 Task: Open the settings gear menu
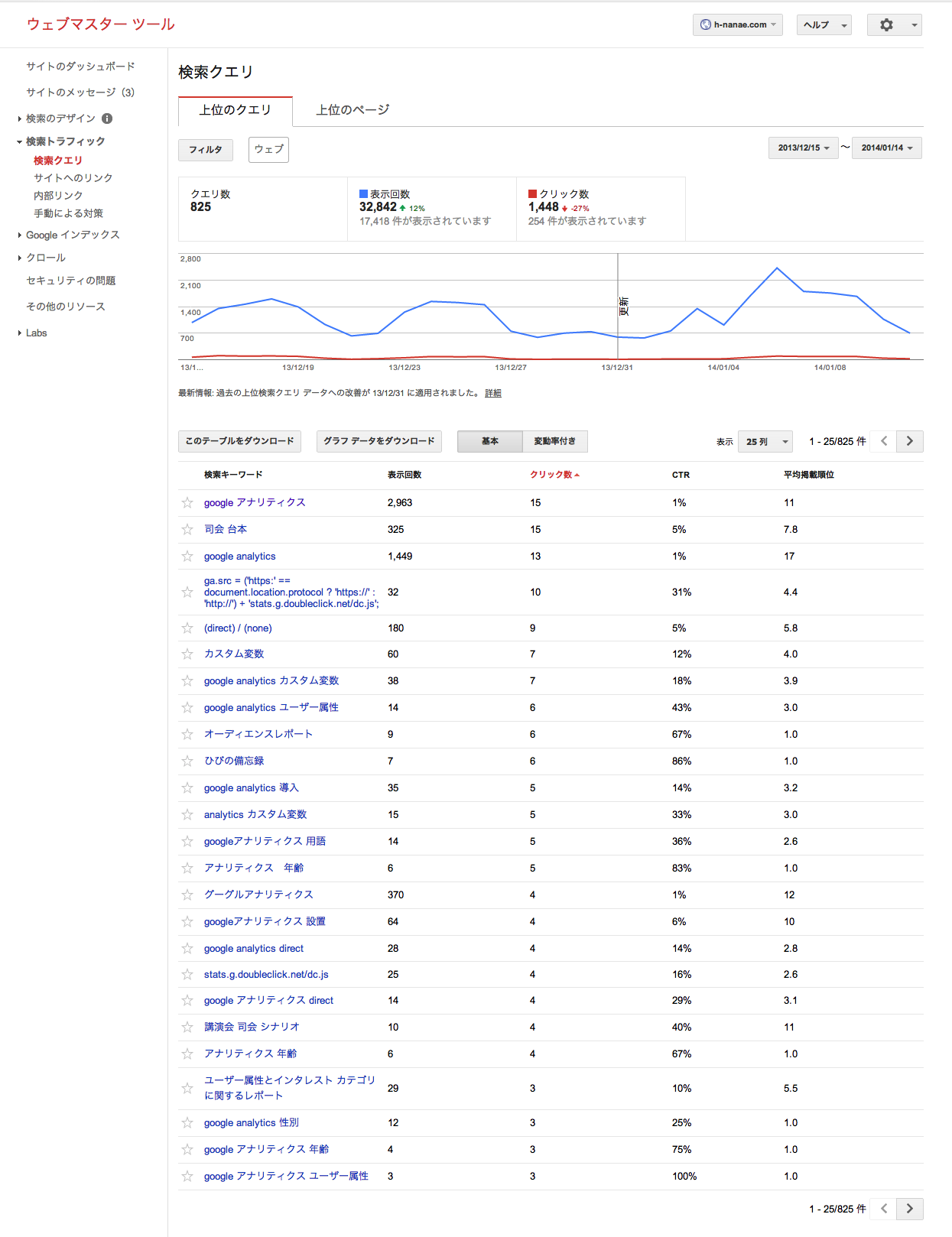(894, 24)
